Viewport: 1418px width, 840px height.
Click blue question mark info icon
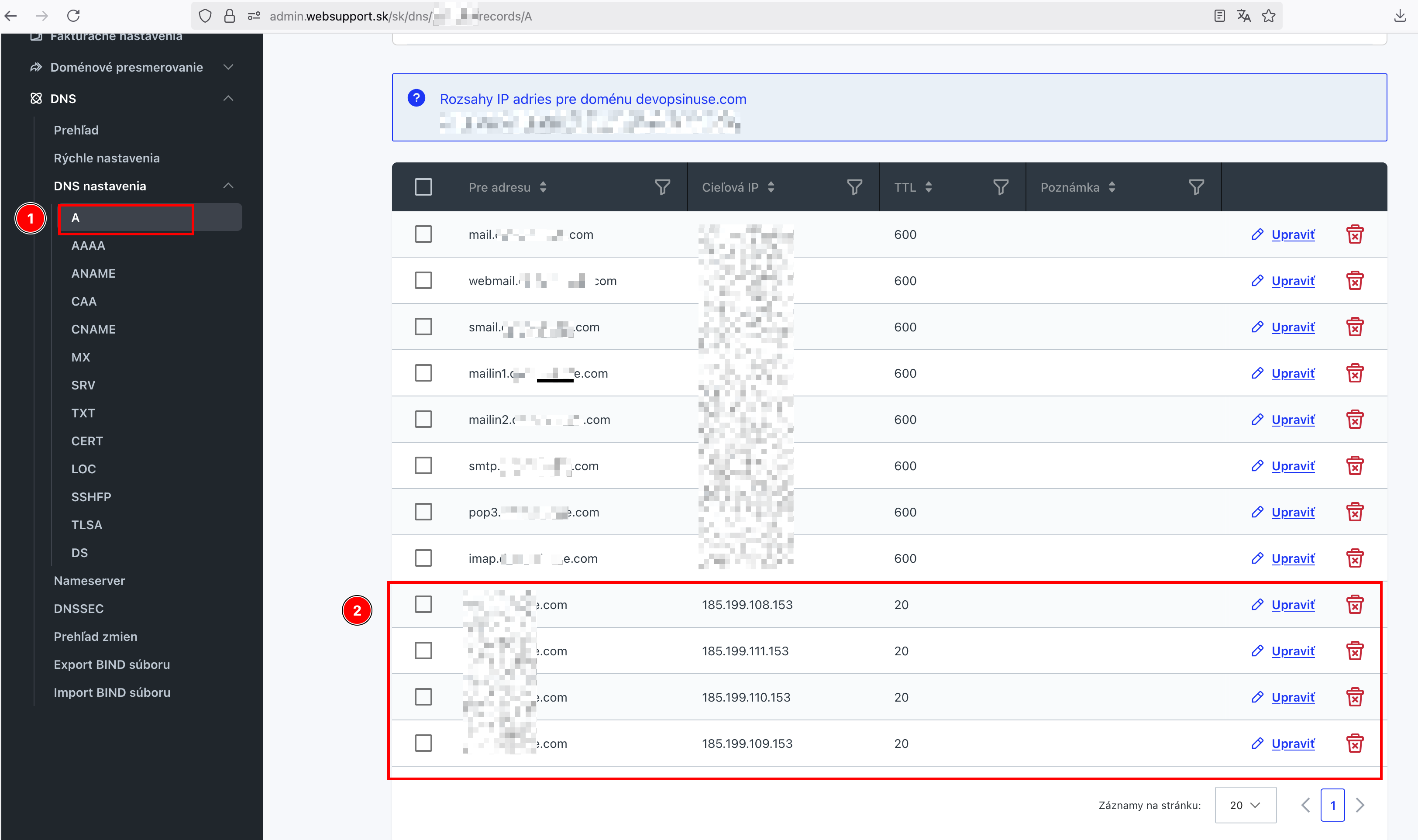click(416, 99)
